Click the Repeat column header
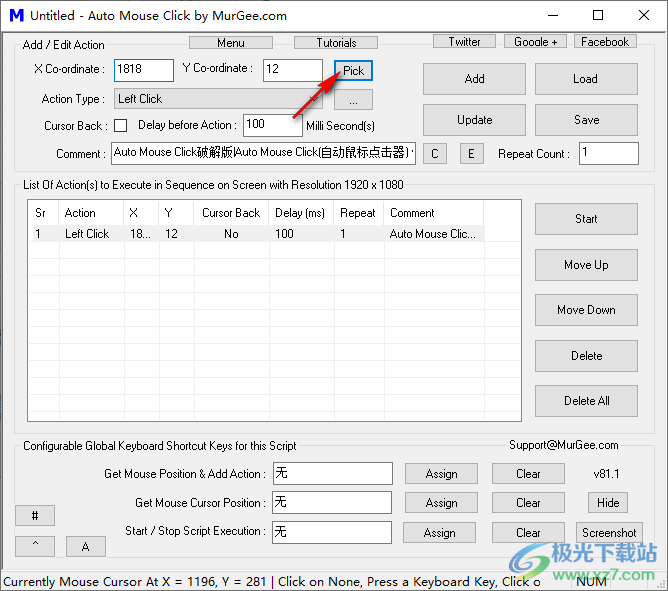 pos(358,213)
